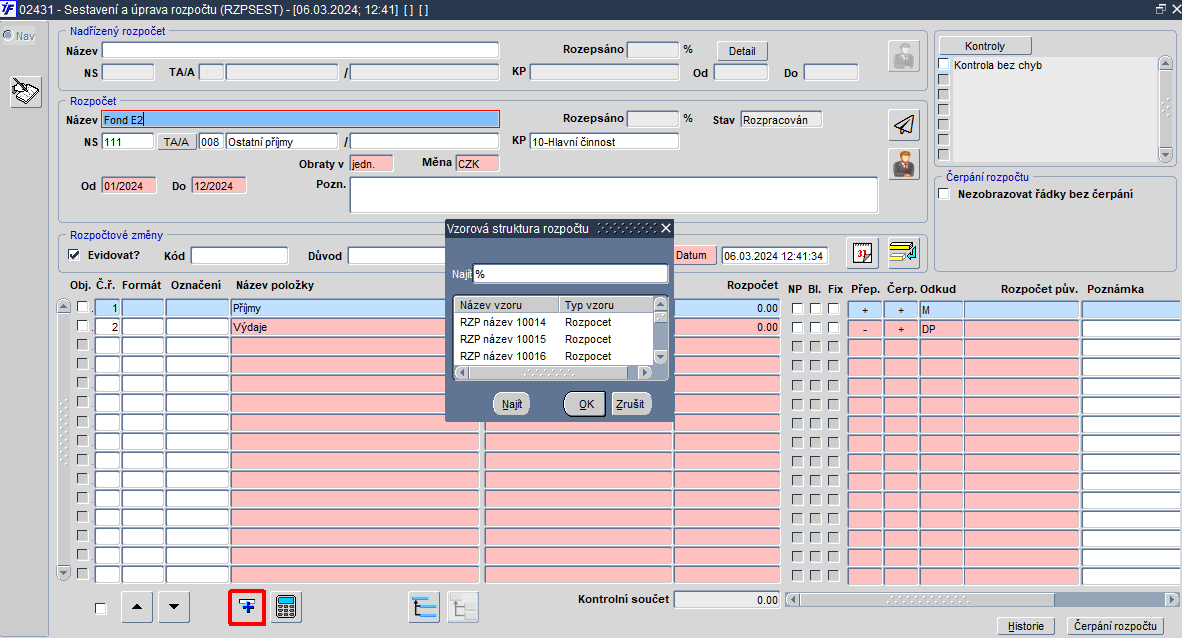Click the TA/A button in Rozpočet
Screen dimensions: 1182x638
176,142
